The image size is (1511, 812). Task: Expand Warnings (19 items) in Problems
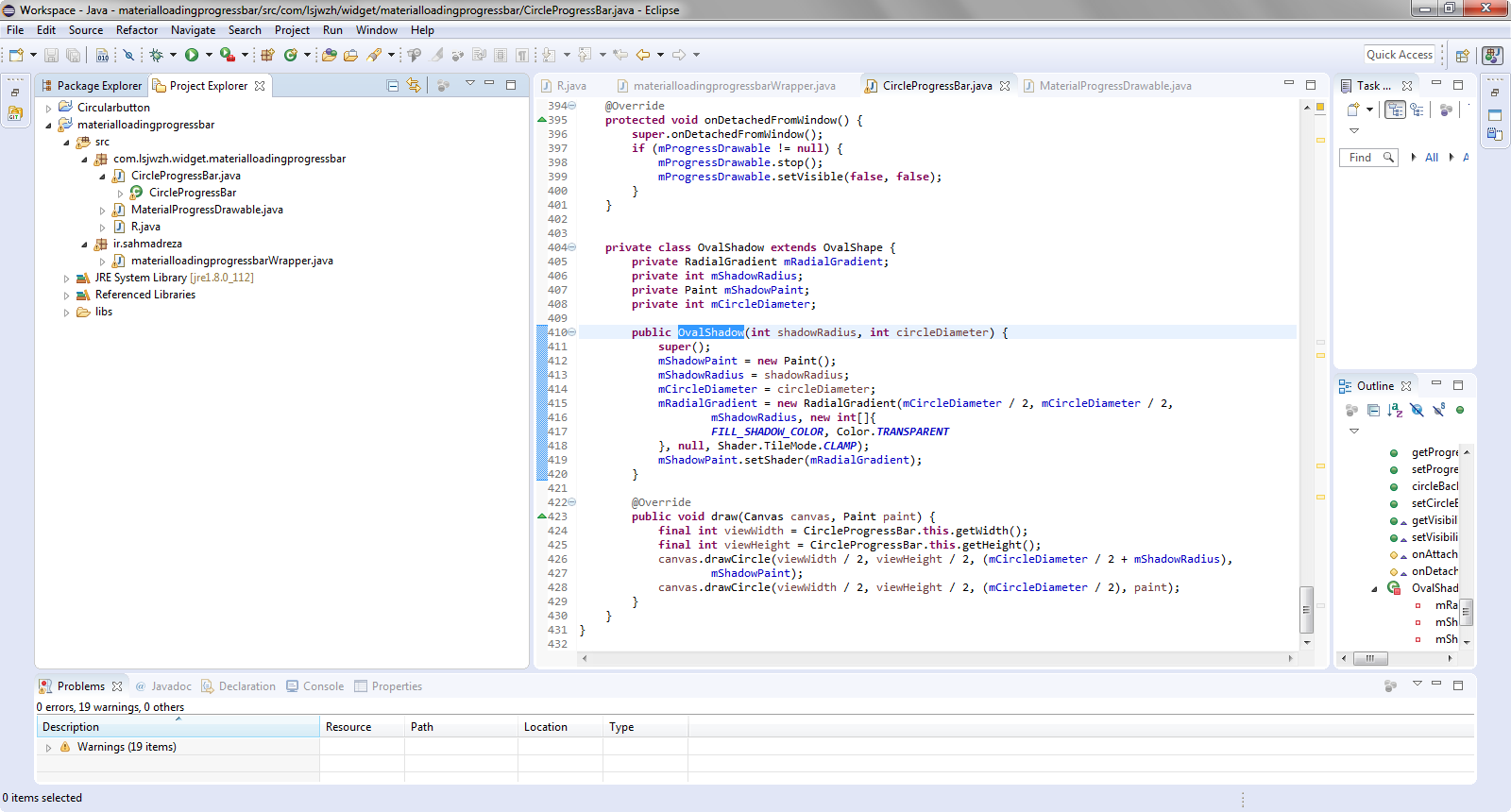[x=49, y=747]
